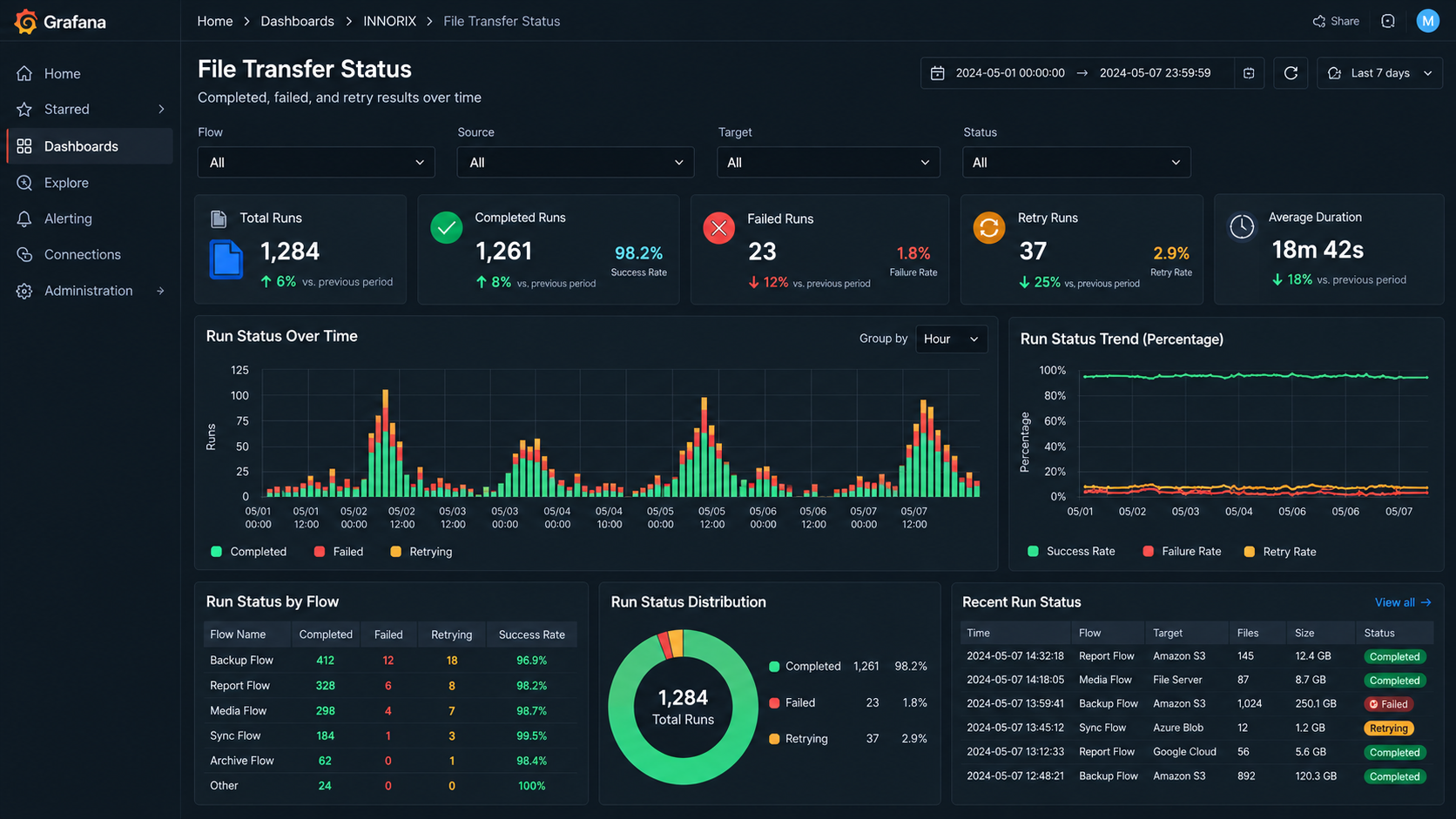
Task: Click timestamp 2024-05-07 14:32:18
Action: pos(1015,656)
